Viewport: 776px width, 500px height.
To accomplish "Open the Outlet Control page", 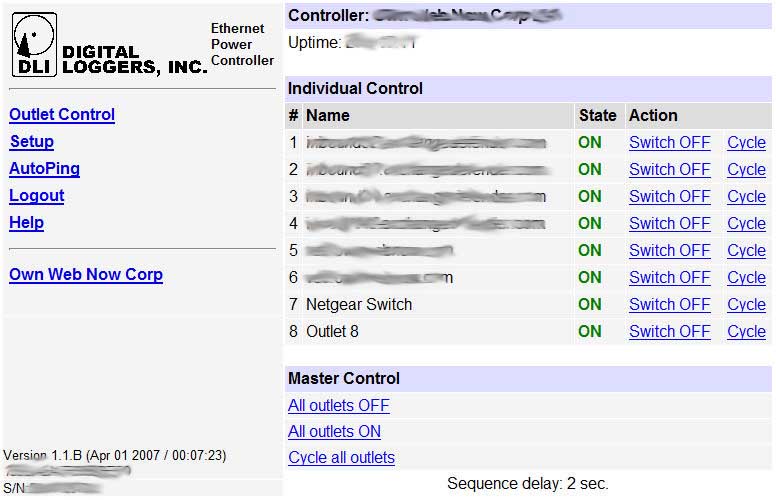I will pos(62,115).
